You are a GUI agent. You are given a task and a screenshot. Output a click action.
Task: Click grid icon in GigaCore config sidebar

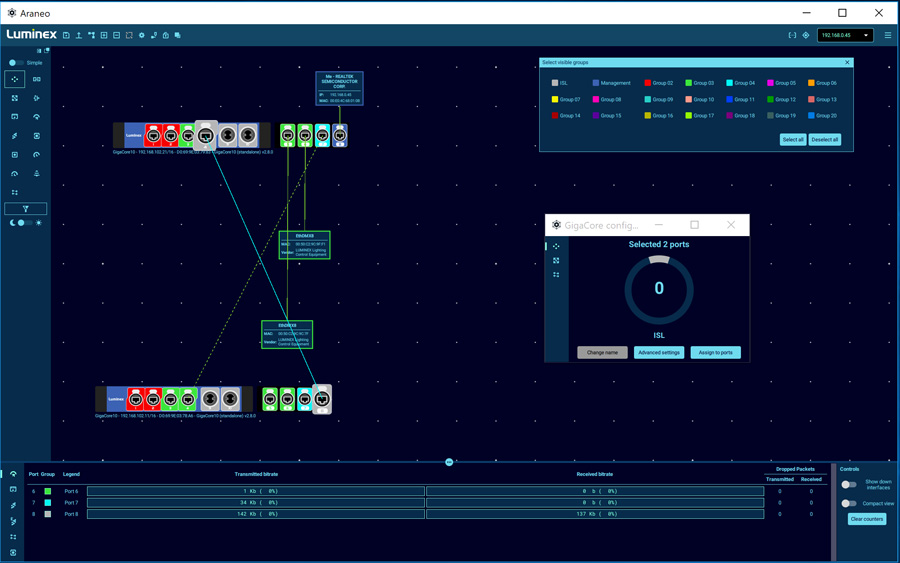tap(556, 275)
